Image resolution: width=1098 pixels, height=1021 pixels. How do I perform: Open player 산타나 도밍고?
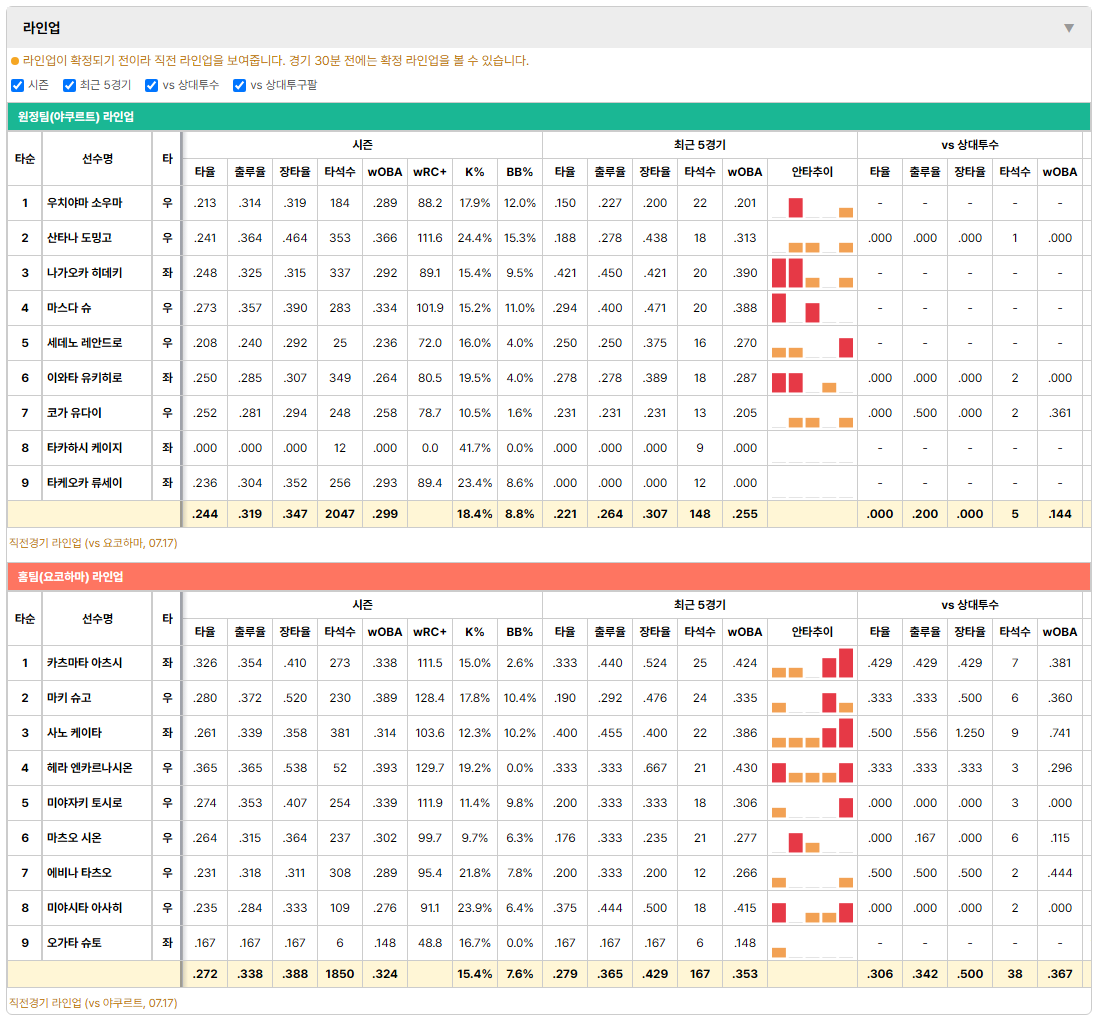pyautogui.click(x=79, y=238)
